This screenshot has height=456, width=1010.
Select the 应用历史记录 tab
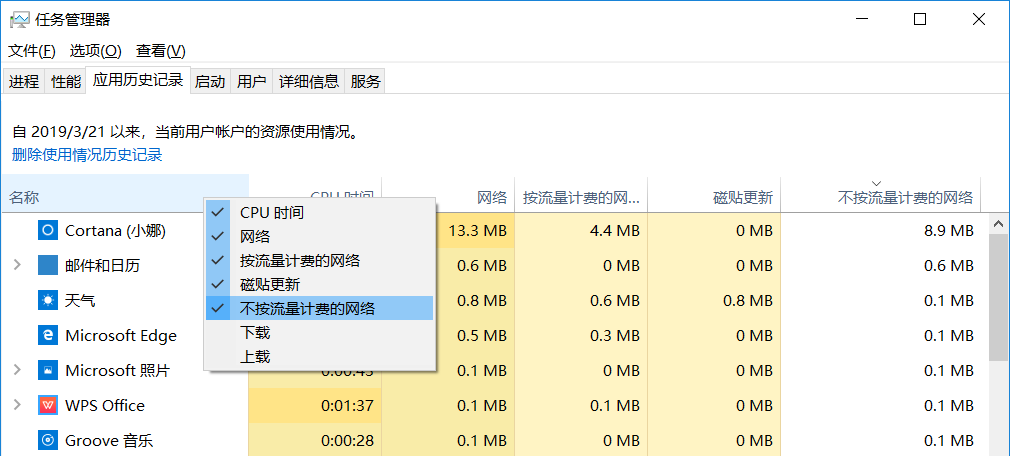tap(138, 80)
